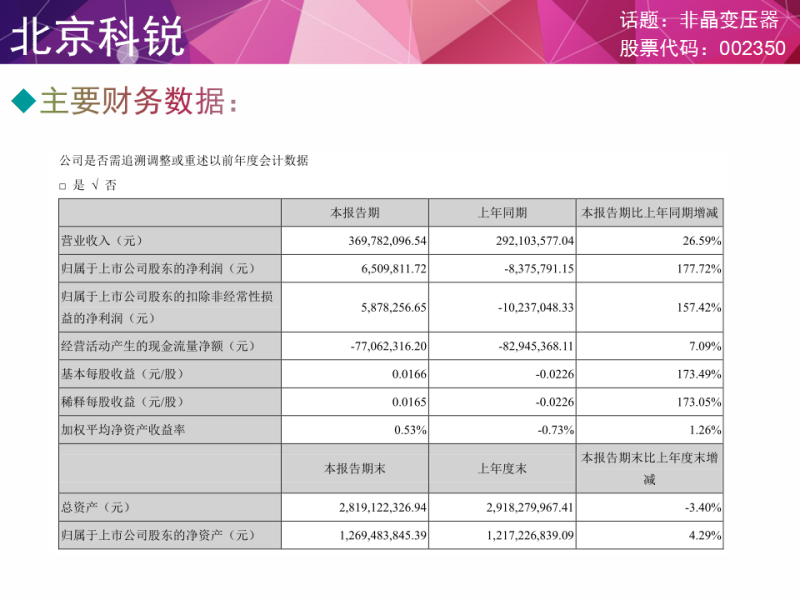Click the value 1,269,483,845.39
The width and height of the screenshot is (800, 600).
pos(383,535)
